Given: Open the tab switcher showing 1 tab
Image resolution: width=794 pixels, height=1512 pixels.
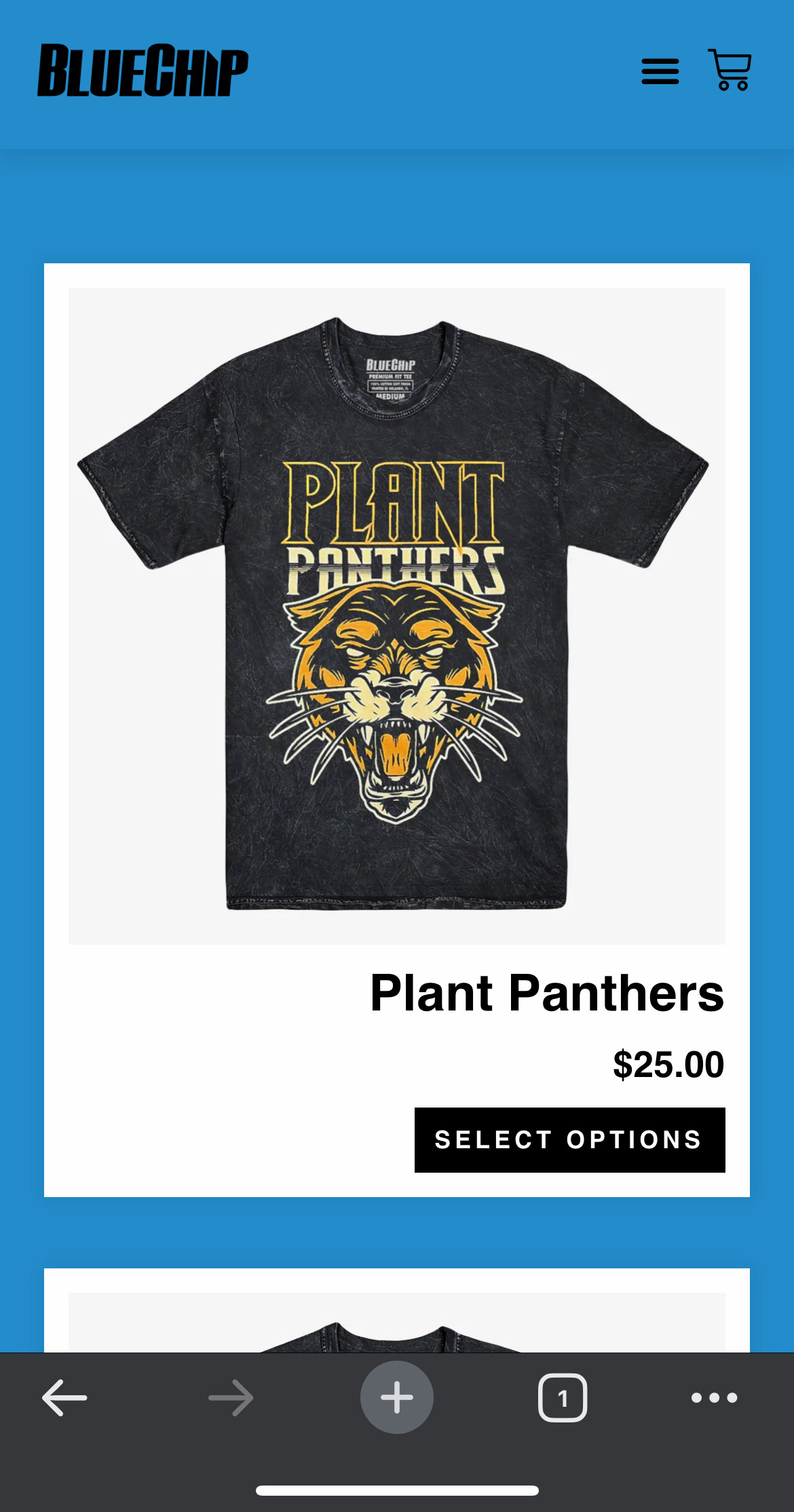Looking at the screenshot, I should click(563, 1397).
